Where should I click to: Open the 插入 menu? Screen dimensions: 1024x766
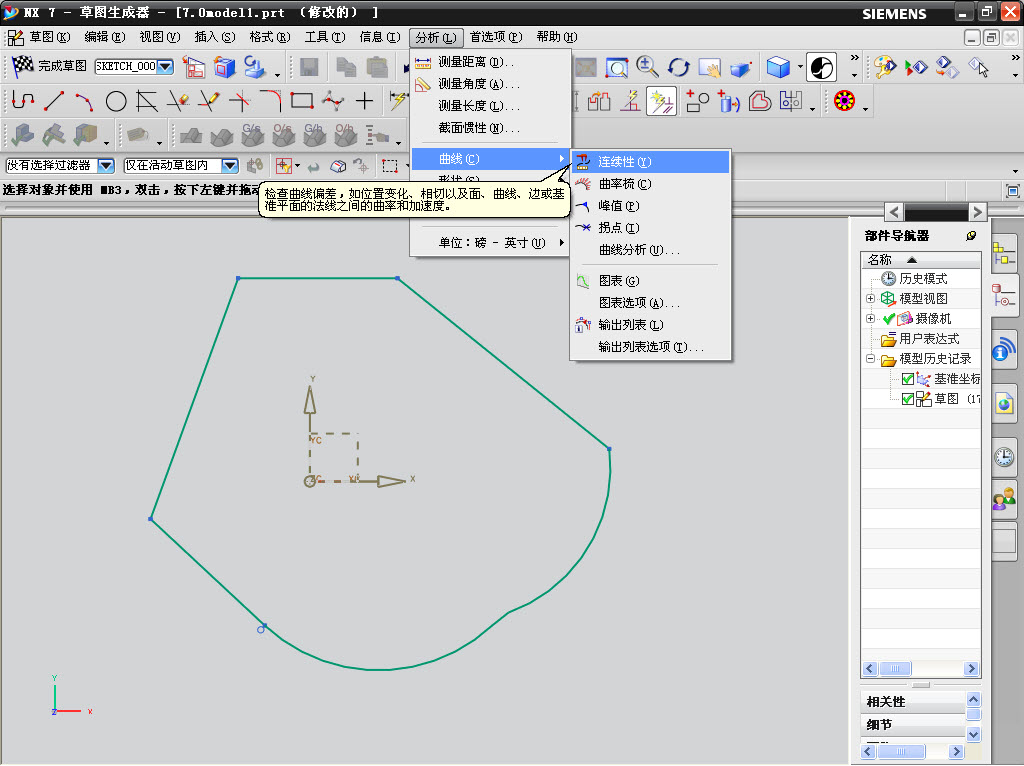point(215,37)
